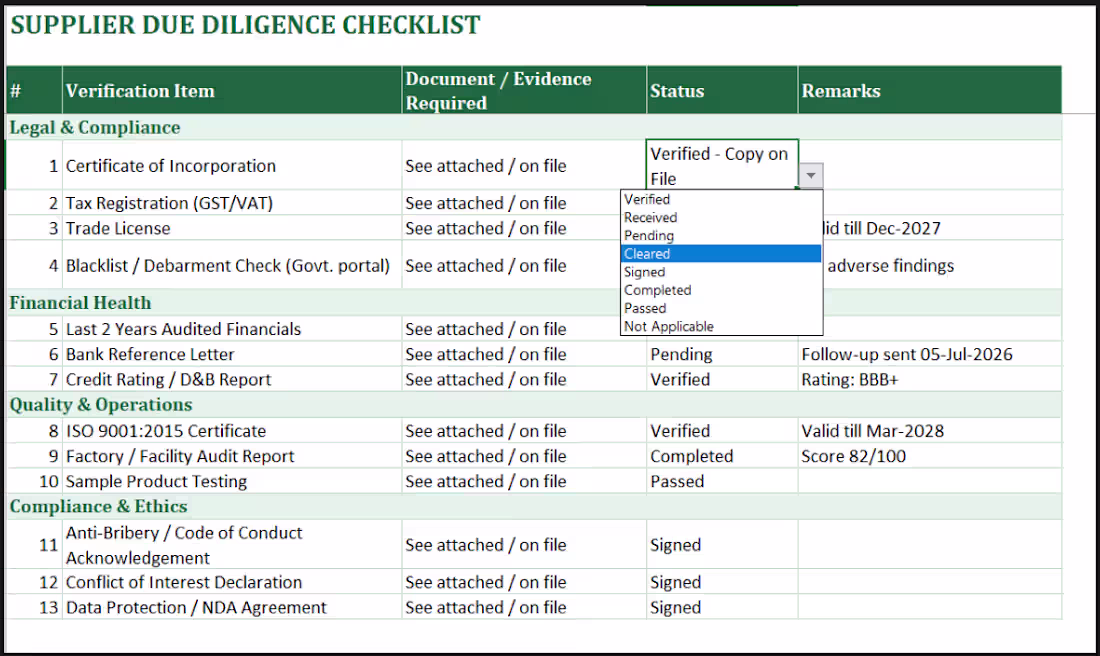
Task: Click 'See attached / on file' in Bank Reference Letter row
Action: click(x=524, y=354)
